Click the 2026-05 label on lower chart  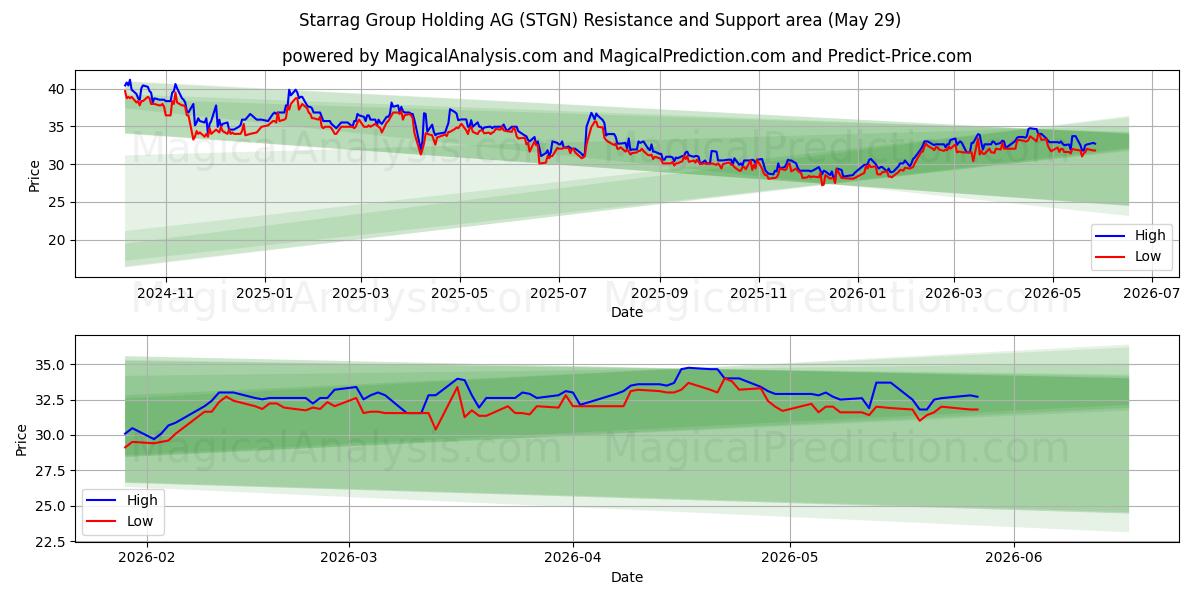coord(790,558)
